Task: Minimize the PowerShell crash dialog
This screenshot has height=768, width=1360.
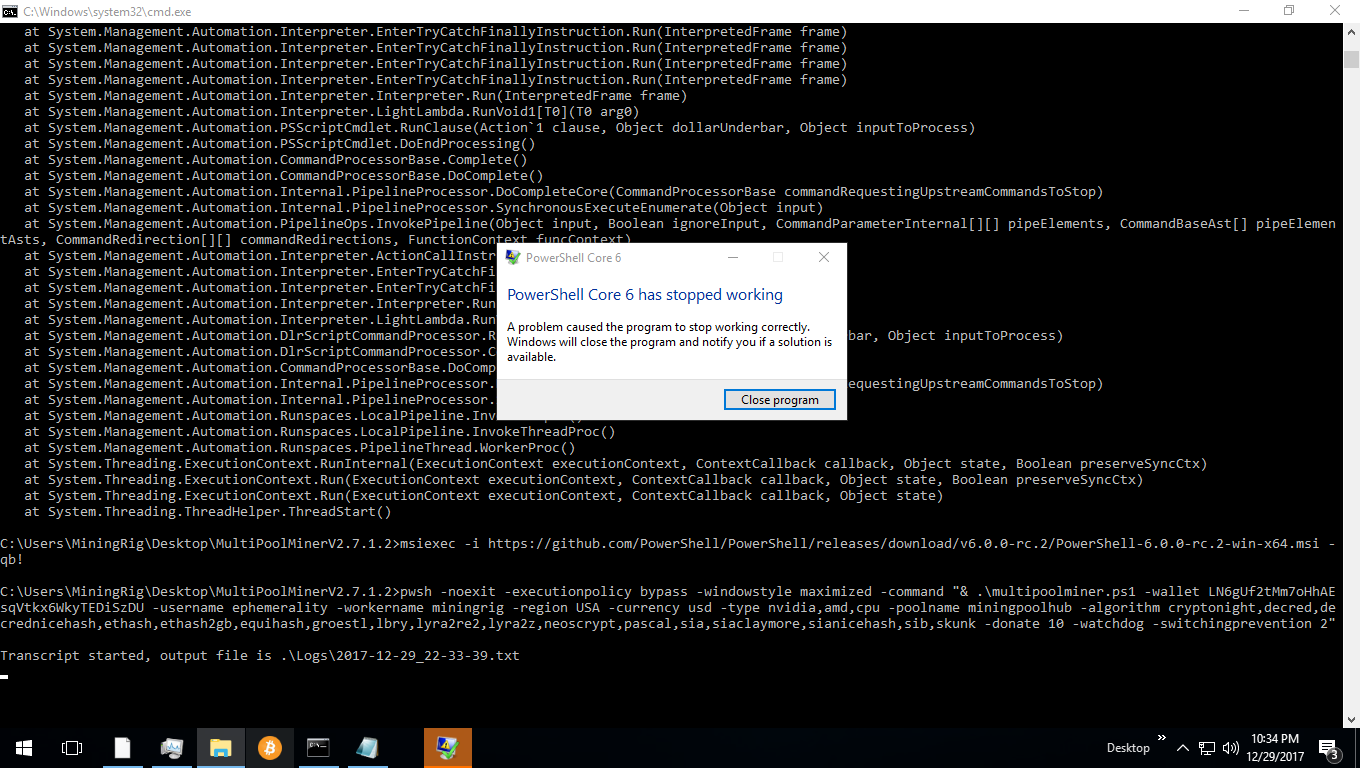Action: (x=733, y=257)
